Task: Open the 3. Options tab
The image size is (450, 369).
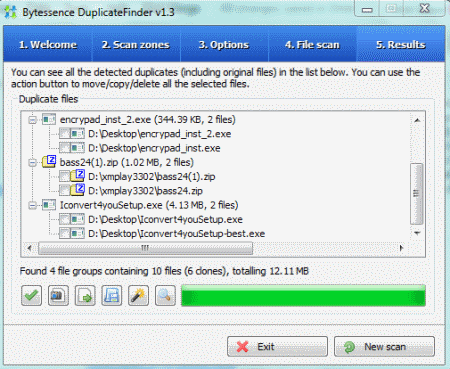Action: 224,44
